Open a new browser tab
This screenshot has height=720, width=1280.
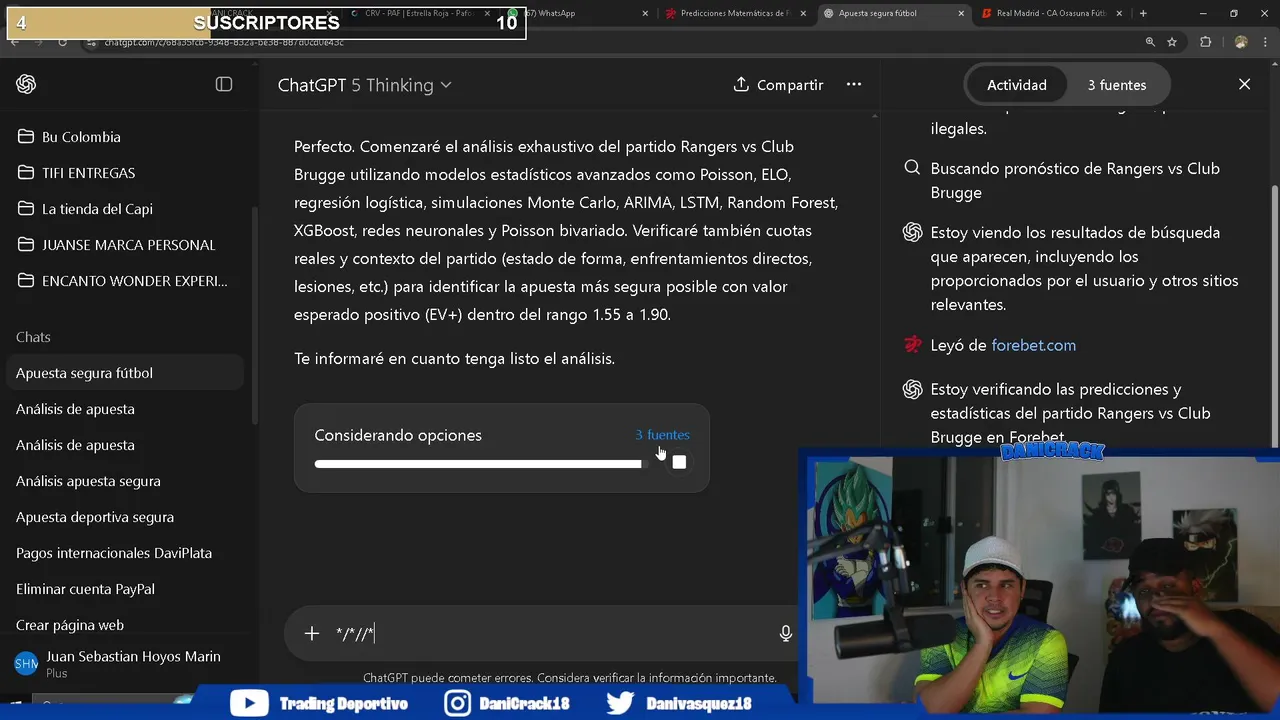coord(1143,13)
